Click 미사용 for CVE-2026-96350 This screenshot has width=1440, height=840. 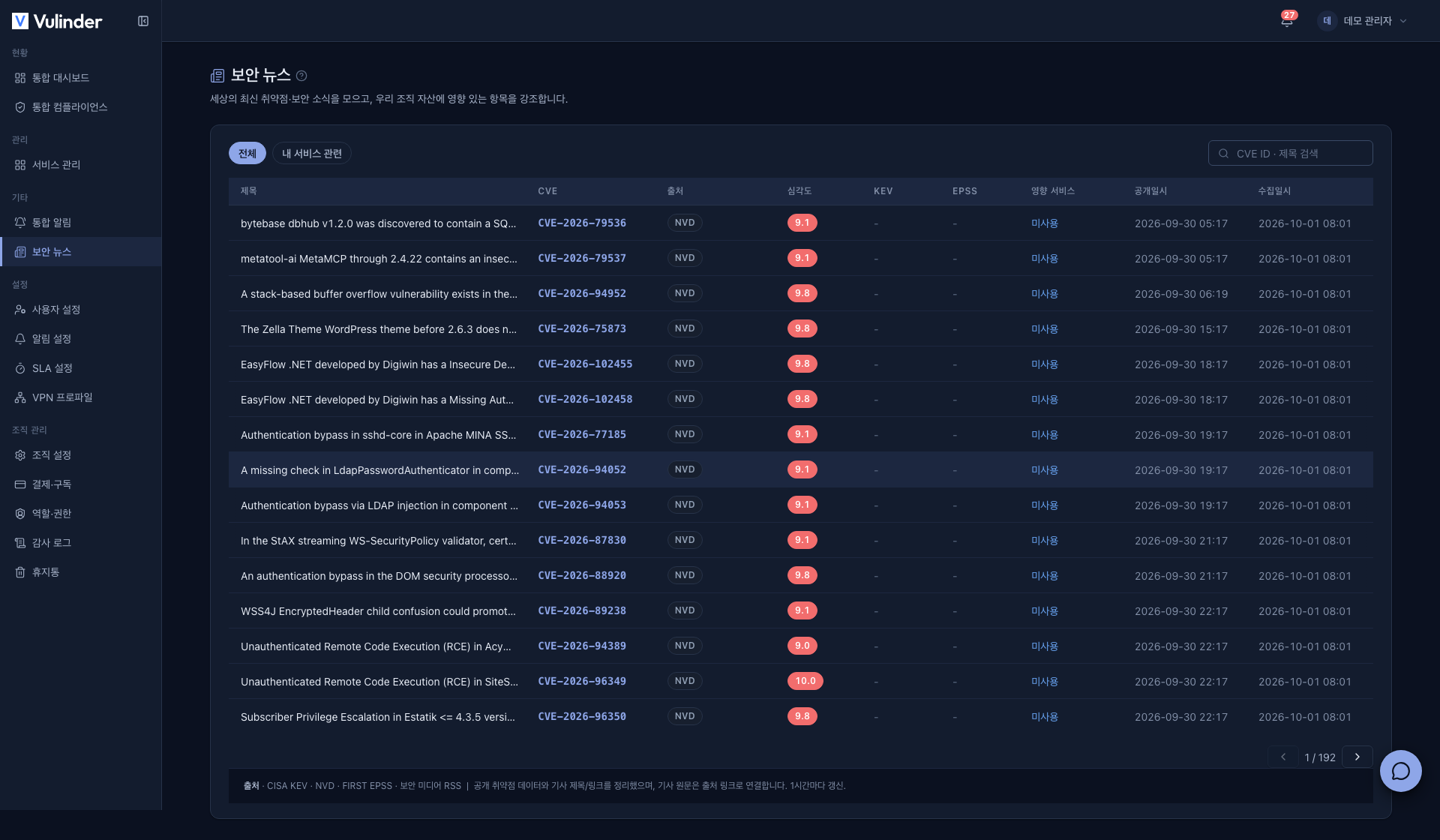[1044, 717]
